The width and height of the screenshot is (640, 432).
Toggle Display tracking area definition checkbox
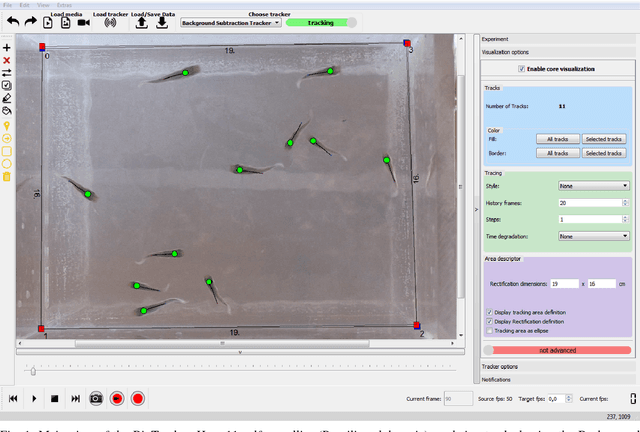click(x=488, y=312)
